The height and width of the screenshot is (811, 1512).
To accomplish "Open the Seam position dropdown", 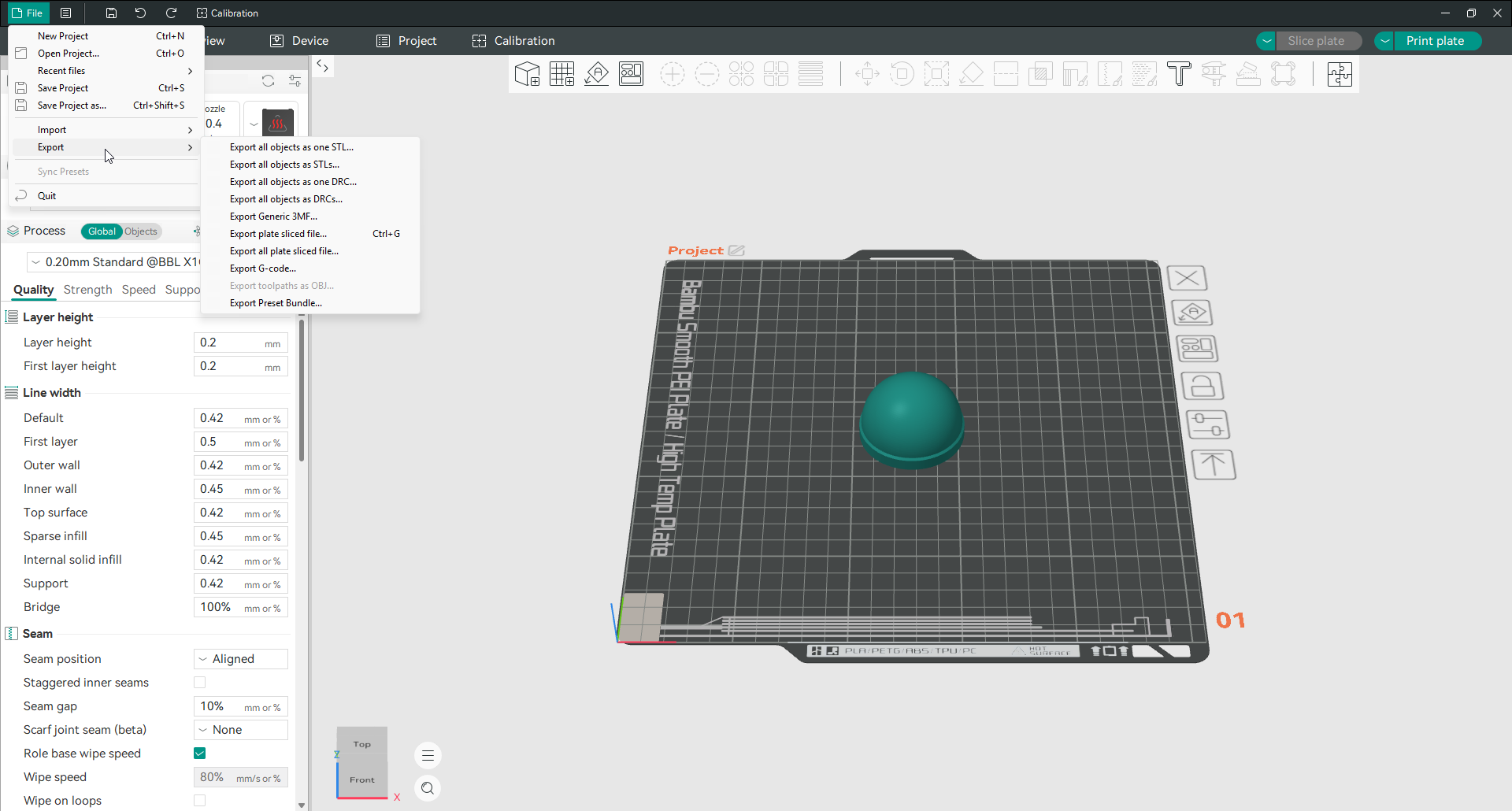I will pyautogui.click(x=241, y=659).
